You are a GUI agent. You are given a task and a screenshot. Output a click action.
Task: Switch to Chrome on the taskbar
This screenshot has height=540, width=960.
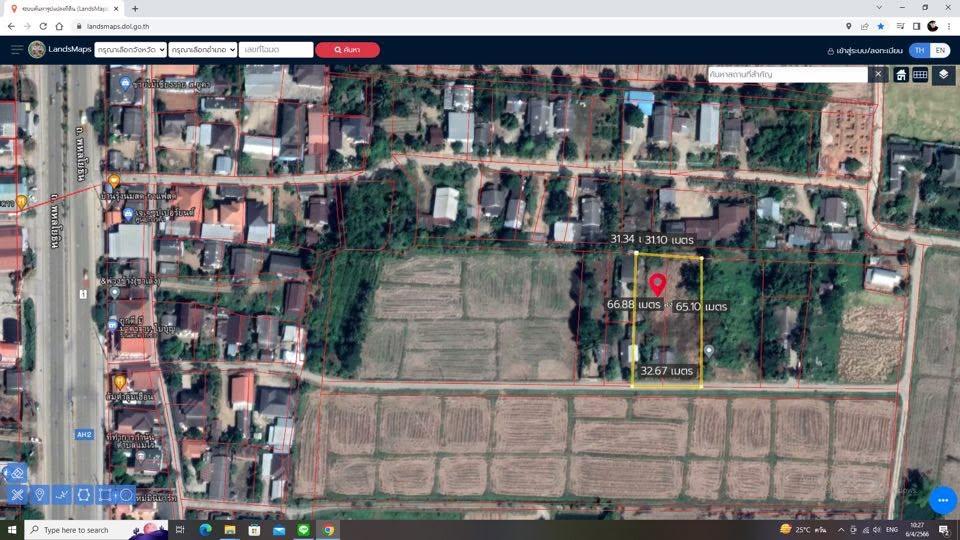pos(329,530)
